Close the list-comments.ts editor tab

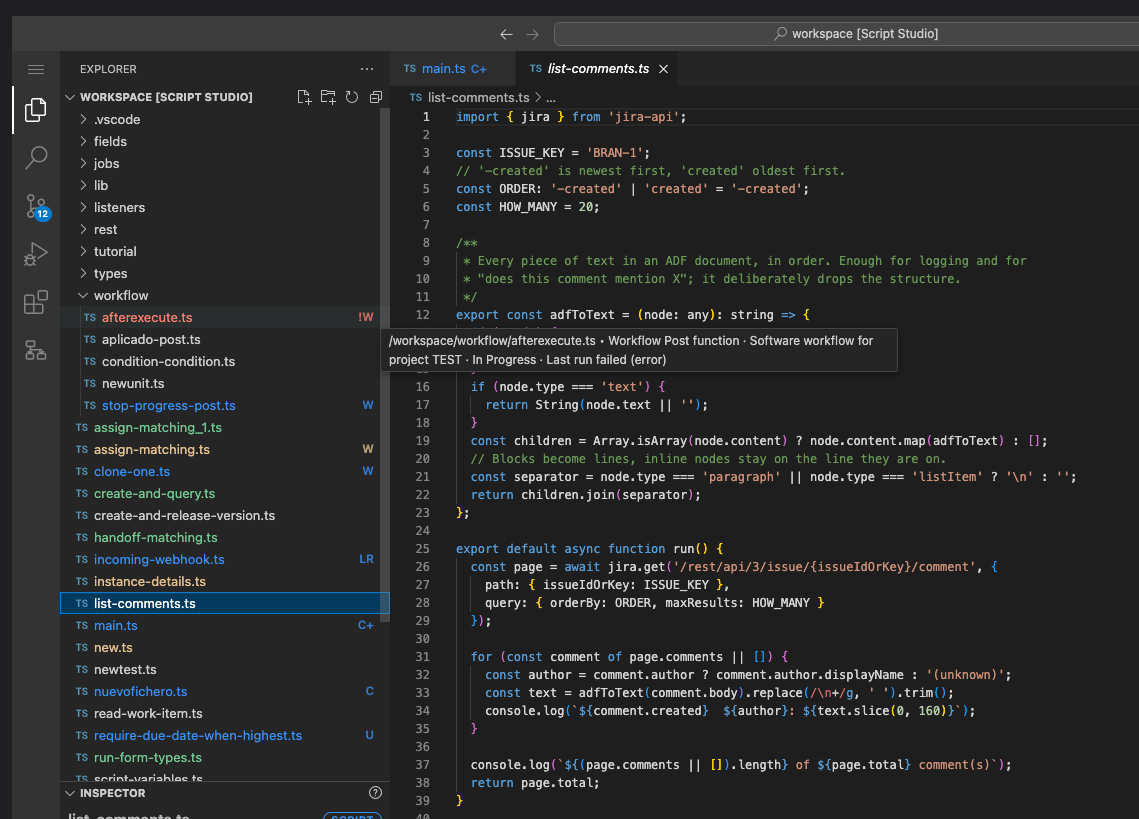(663, 69)
